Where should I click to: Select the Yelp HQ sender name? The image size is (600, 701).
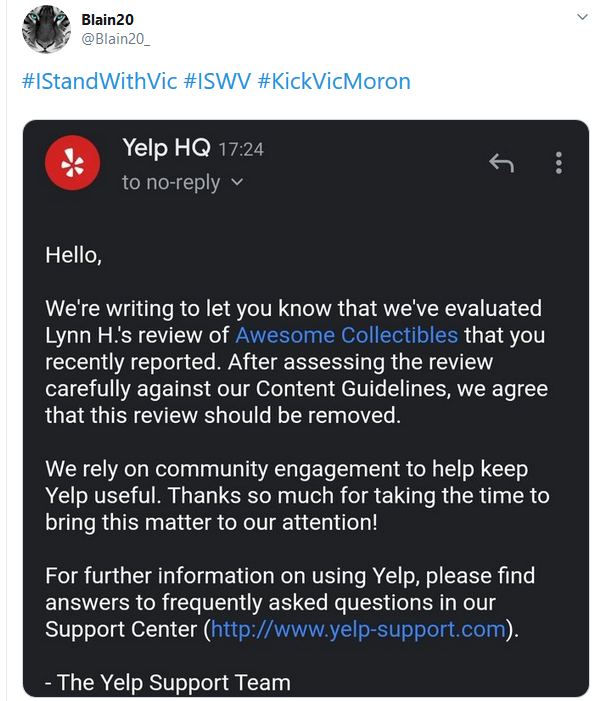(166, 148)
